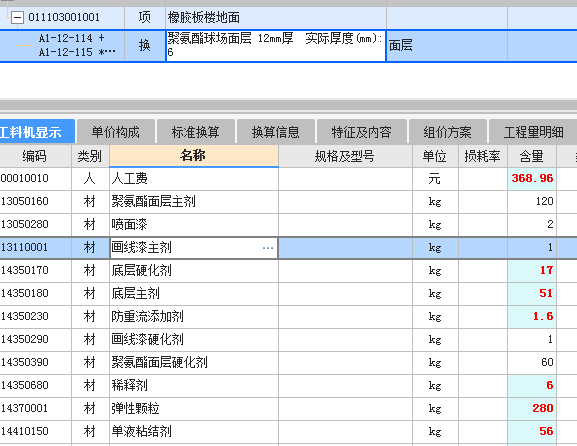Viewport: 577px width, 446px height.
Task: Click the 368.96 quantity cell
Action: [532, 179]
